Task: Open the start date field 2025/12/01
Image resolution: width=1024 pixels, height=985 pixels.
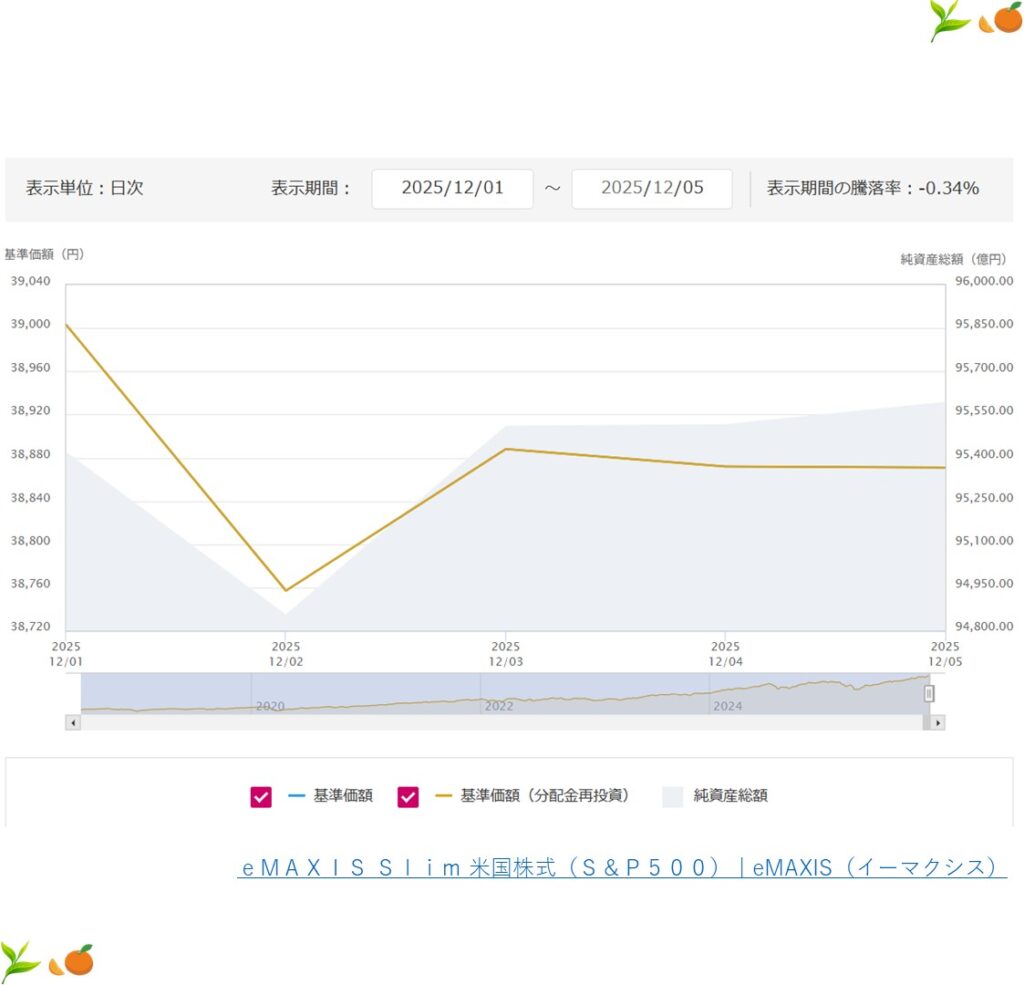Action: (x=452, y=188)
